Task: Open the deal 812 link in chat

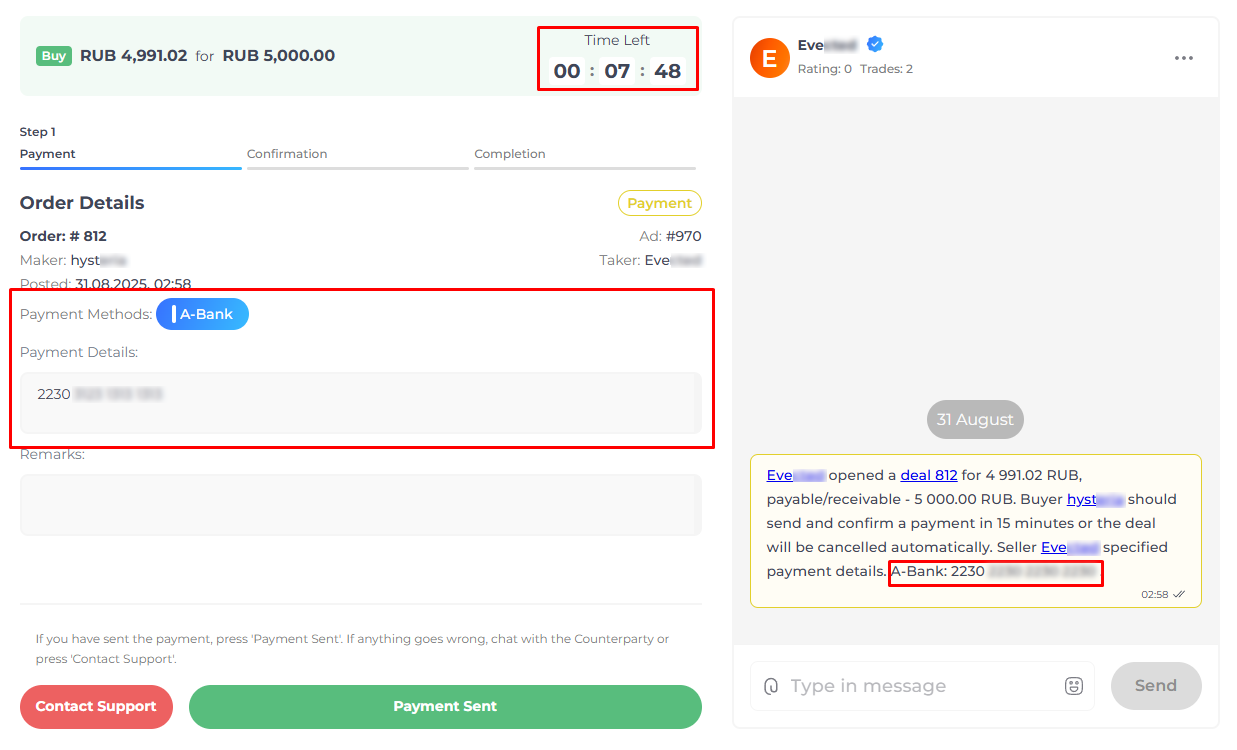Action: click(x=929, y=475)
